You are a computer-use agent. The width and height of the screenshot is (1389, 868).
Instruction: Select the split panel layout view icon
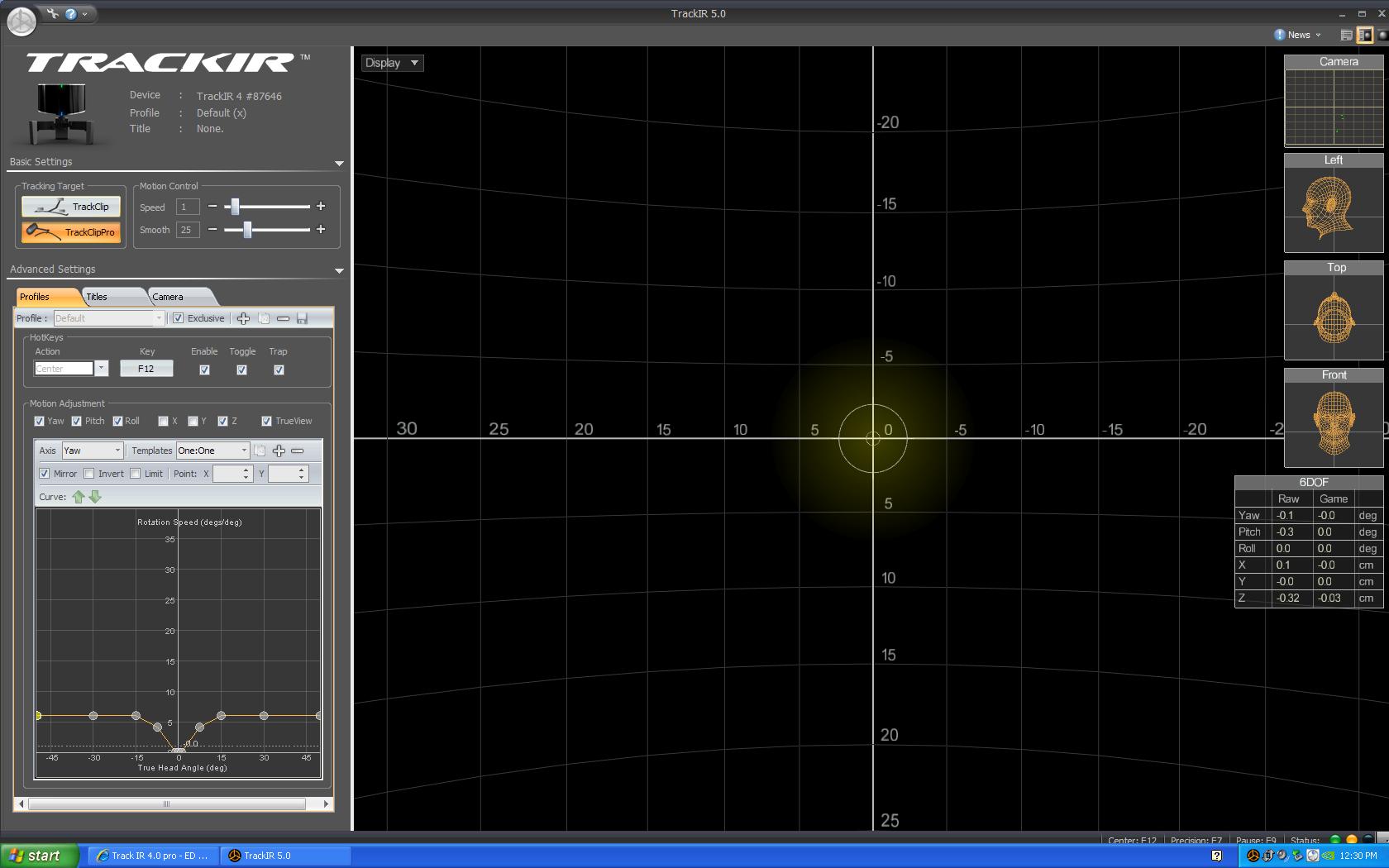(1364, 35)
